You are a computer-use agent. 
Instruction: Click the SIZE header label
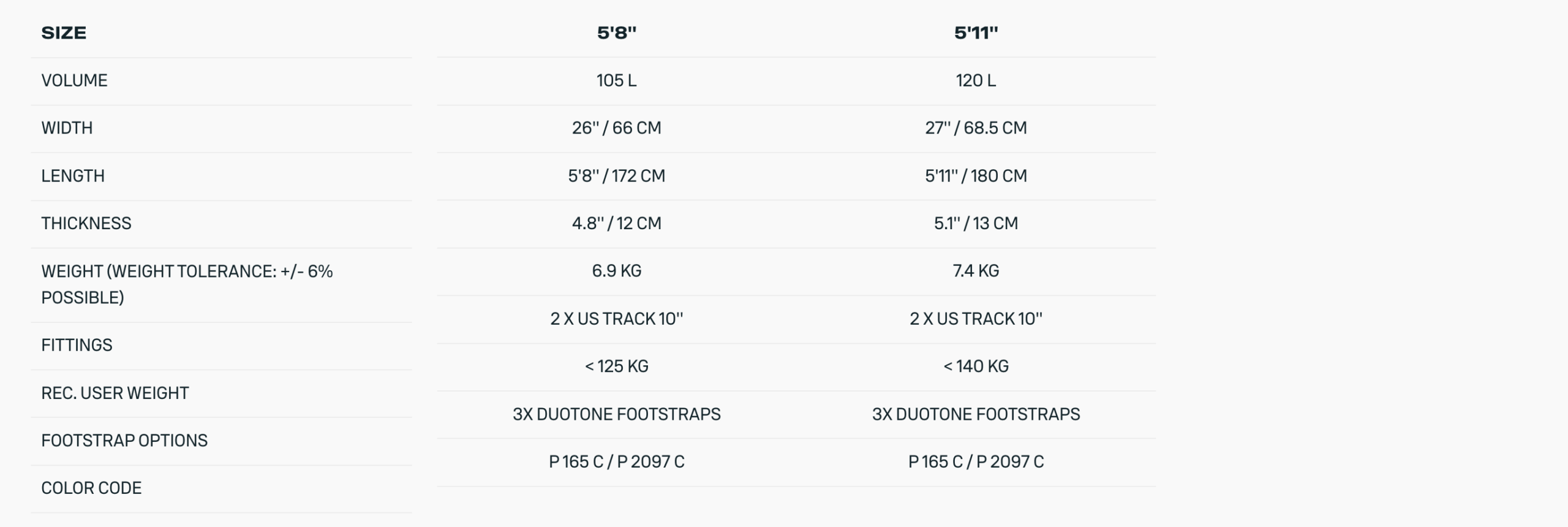coord(64,33)
